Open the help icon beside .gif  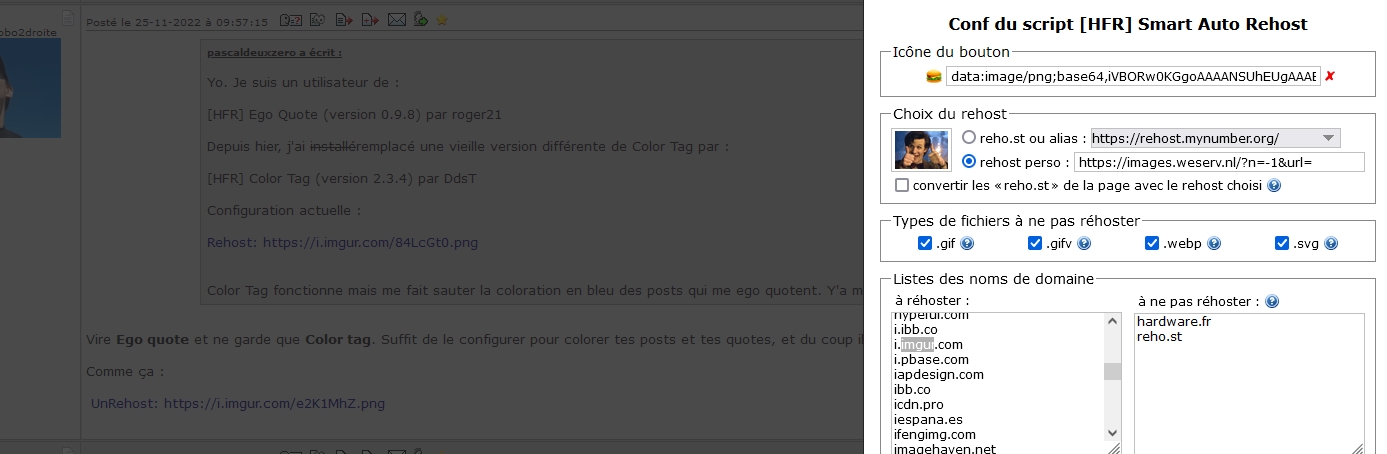967,243
